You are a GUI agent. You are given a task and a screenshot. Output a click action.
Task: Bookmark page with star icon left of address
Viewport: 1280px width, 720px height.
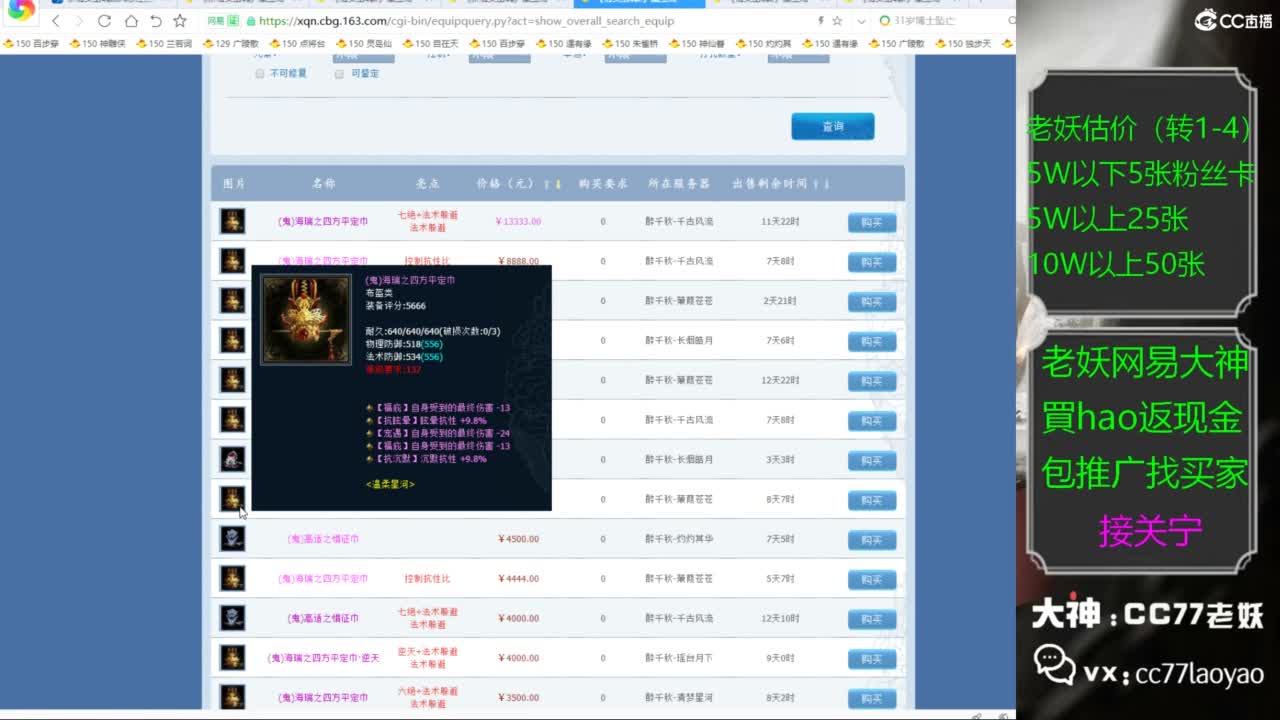pos(180,21)
